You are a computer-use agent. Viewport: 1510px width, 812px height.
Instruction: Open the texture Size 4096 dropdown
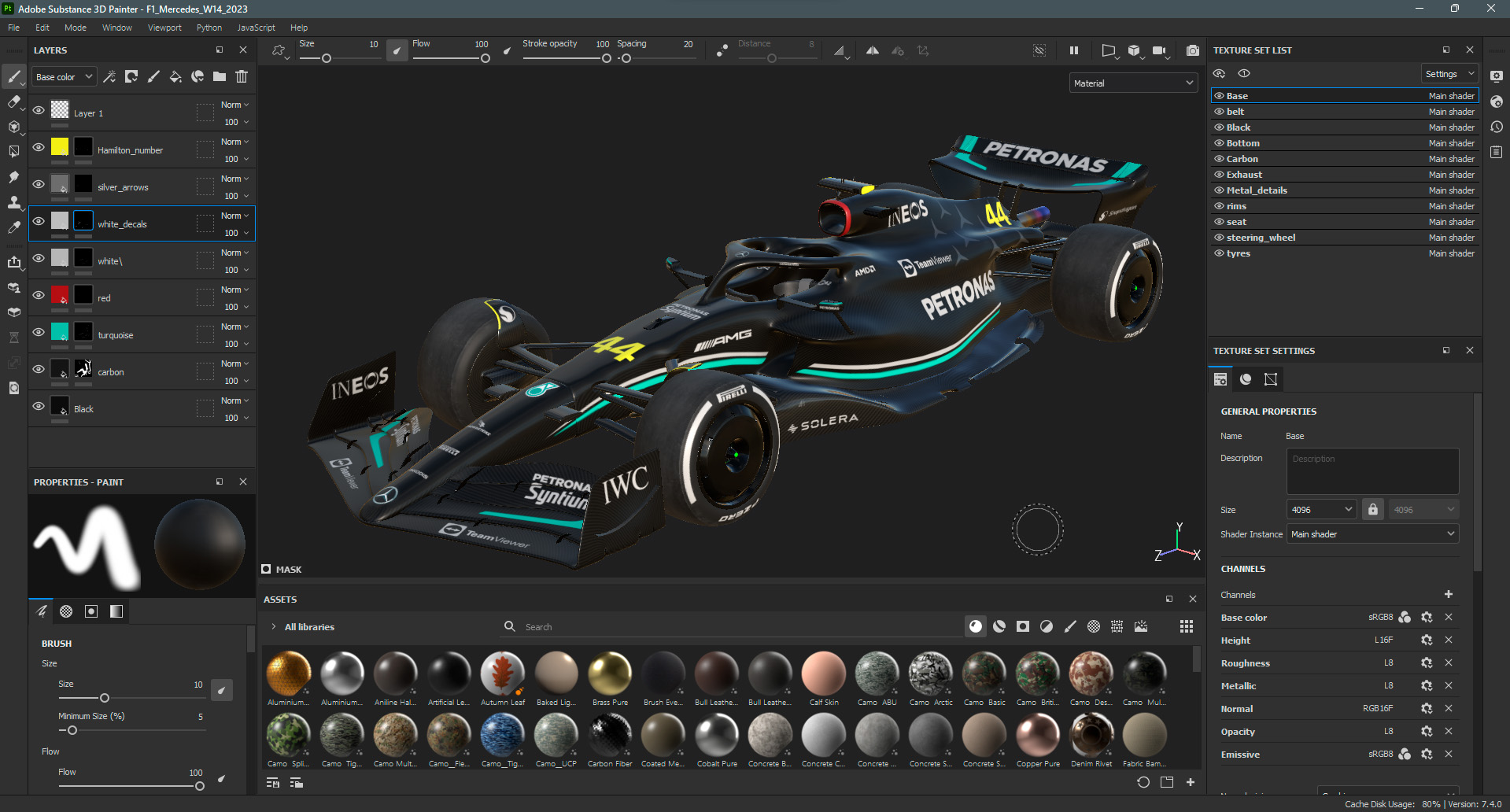point(1322,509)
